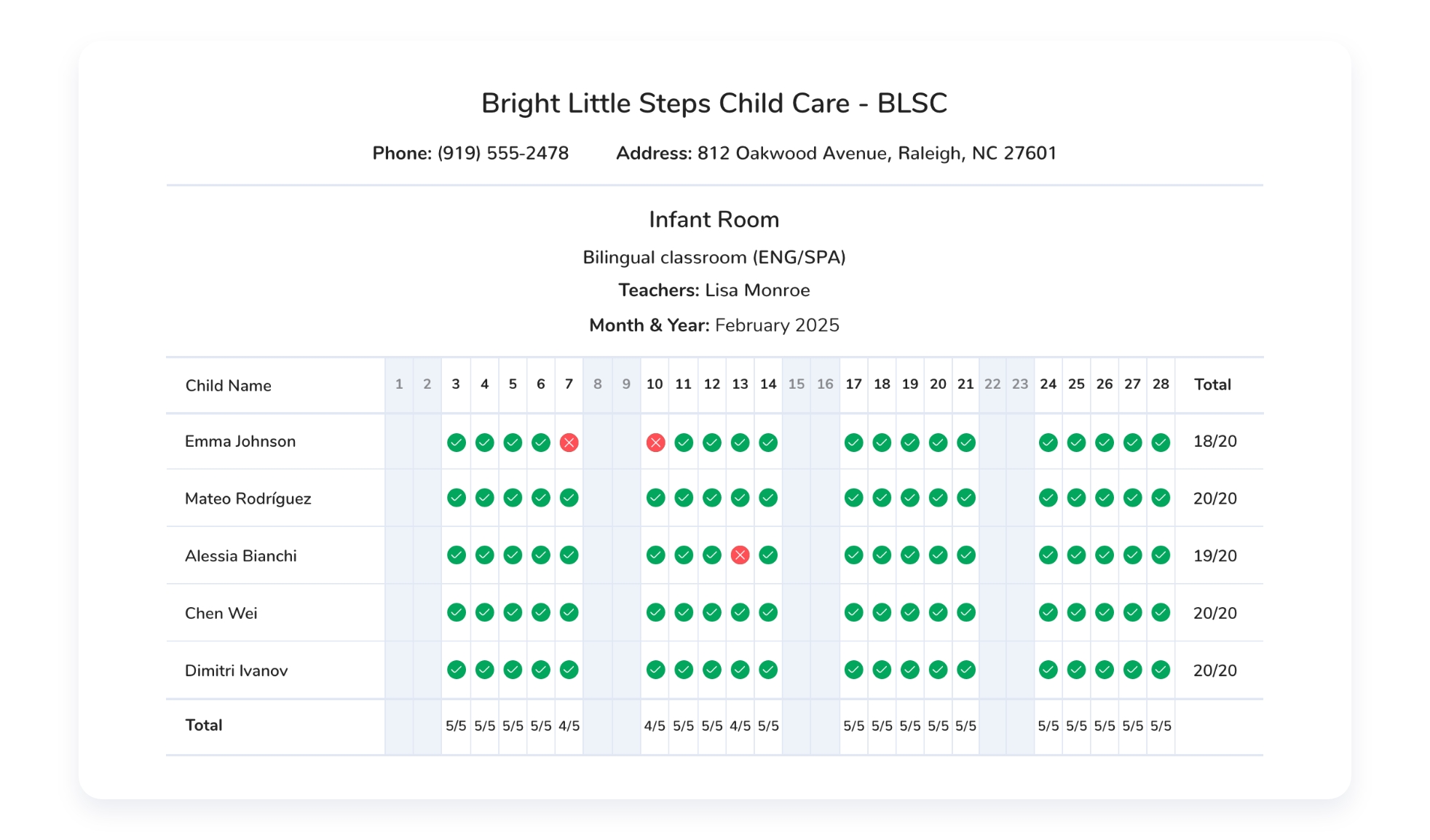Toggle Dimitri Ivanov's attendance on day 11
The height and width of the screenshot is (840, 1430).
point(683,670)
